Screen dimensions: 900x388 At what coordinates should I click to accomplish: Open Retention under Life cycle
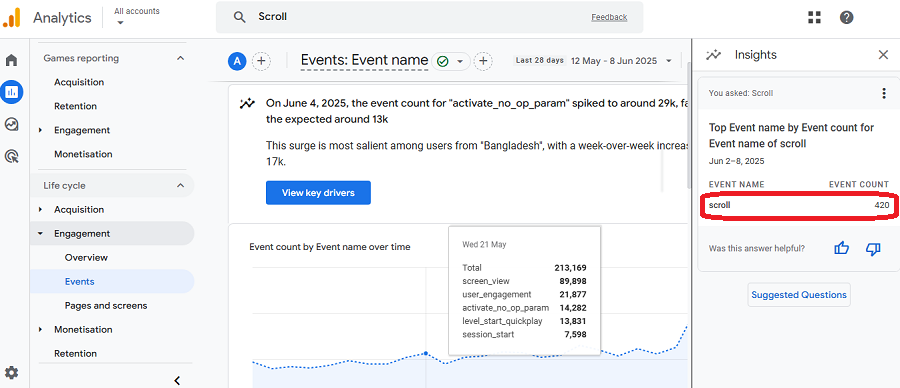pyautogui.click(x=75, y=354)
